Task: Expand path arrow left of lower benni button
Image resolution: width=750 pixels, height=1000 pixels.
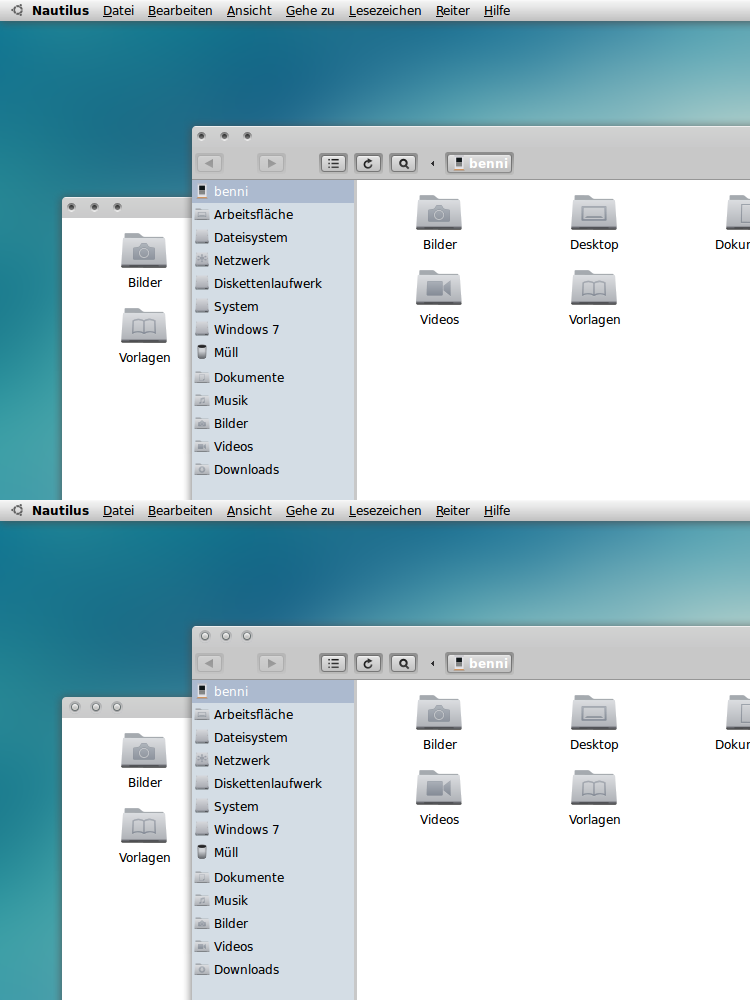Action: (432, 664)
